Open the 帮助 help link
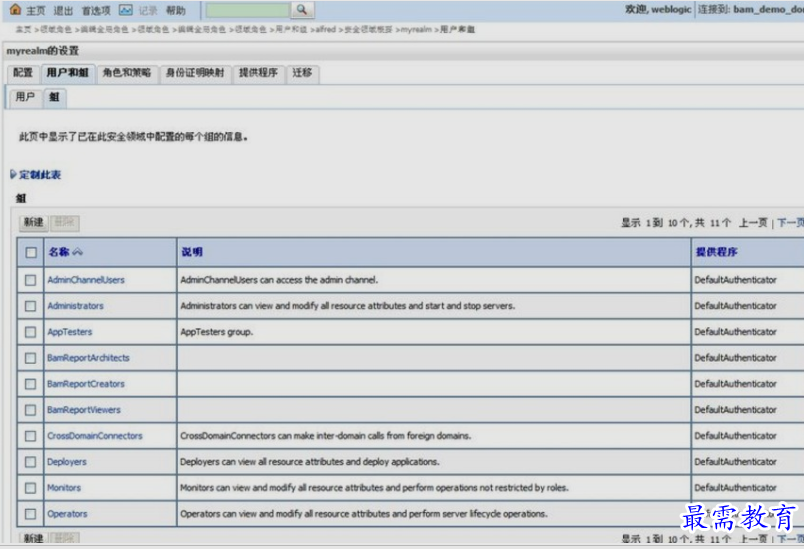This screenshot has height=549, width=804. 176,10
